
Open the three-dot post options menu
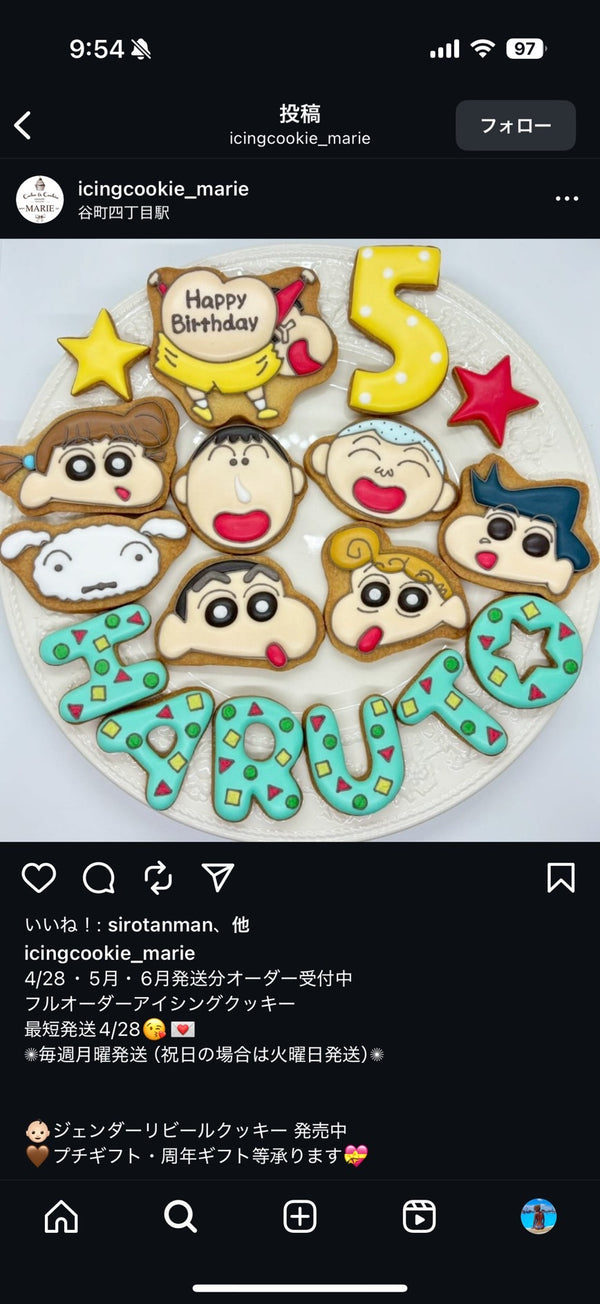coord(567,199)
